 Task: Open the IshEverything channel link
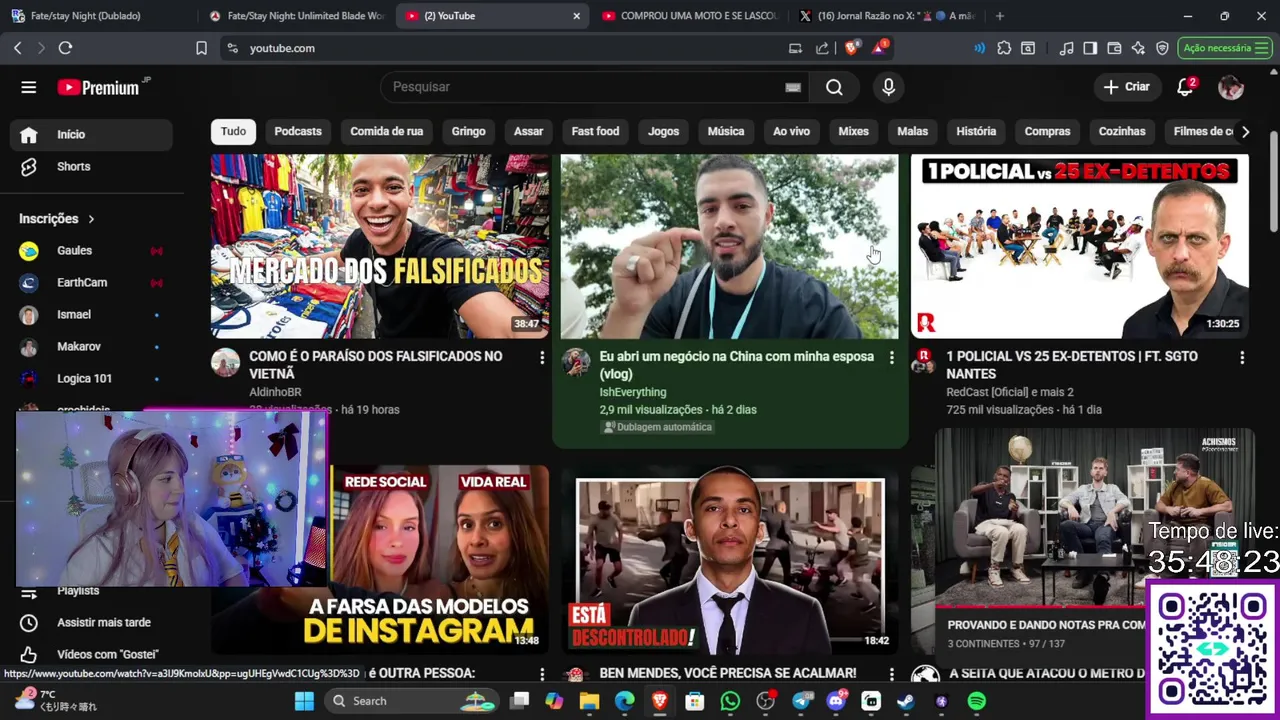[x=632, y=392]
